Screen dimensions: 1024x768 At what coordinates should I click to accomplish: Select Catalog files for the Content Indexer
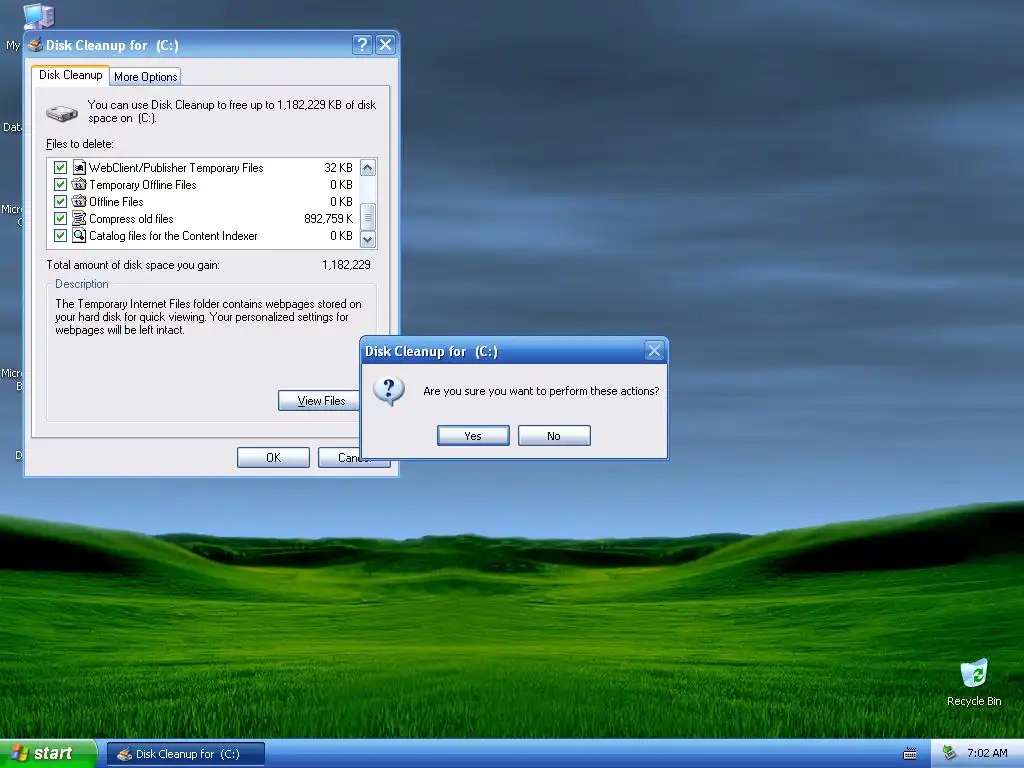[173, 236]
